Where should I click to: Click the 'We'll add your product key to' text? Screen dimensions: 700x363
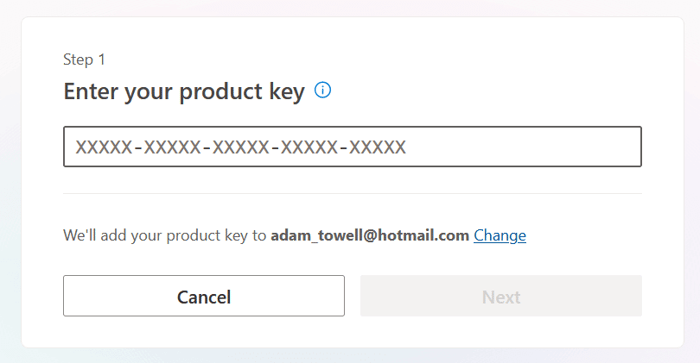[x=165, y=235]
